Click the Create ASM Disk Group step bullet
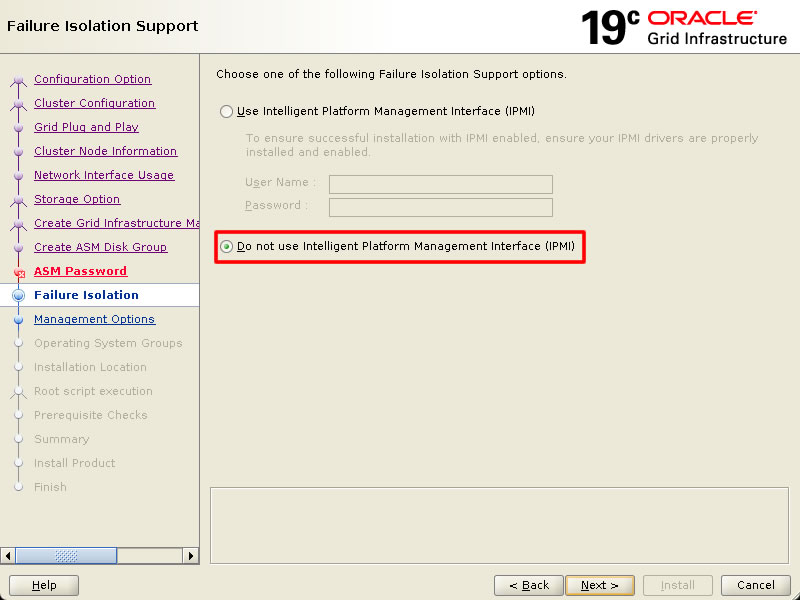Screen dimensions: 800x600 (18, 247)
